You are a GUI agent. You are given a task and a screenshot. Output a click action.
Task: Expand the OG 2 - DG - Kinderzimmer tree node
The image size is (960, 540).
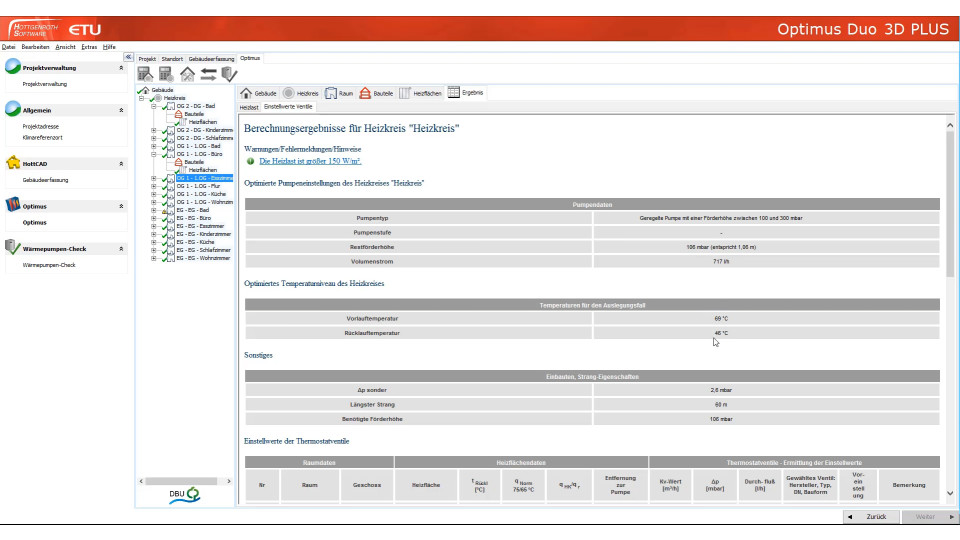pos(153,129)
